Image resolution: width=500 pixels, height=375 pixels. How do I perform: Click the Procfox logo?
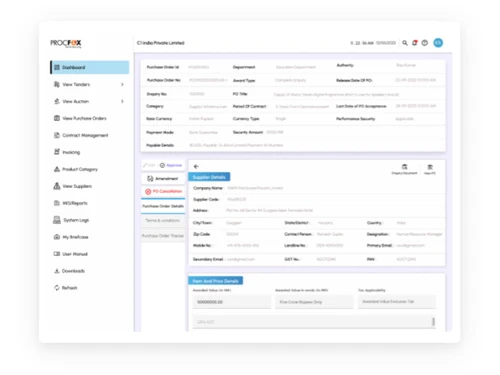click(x=66, y=43)
